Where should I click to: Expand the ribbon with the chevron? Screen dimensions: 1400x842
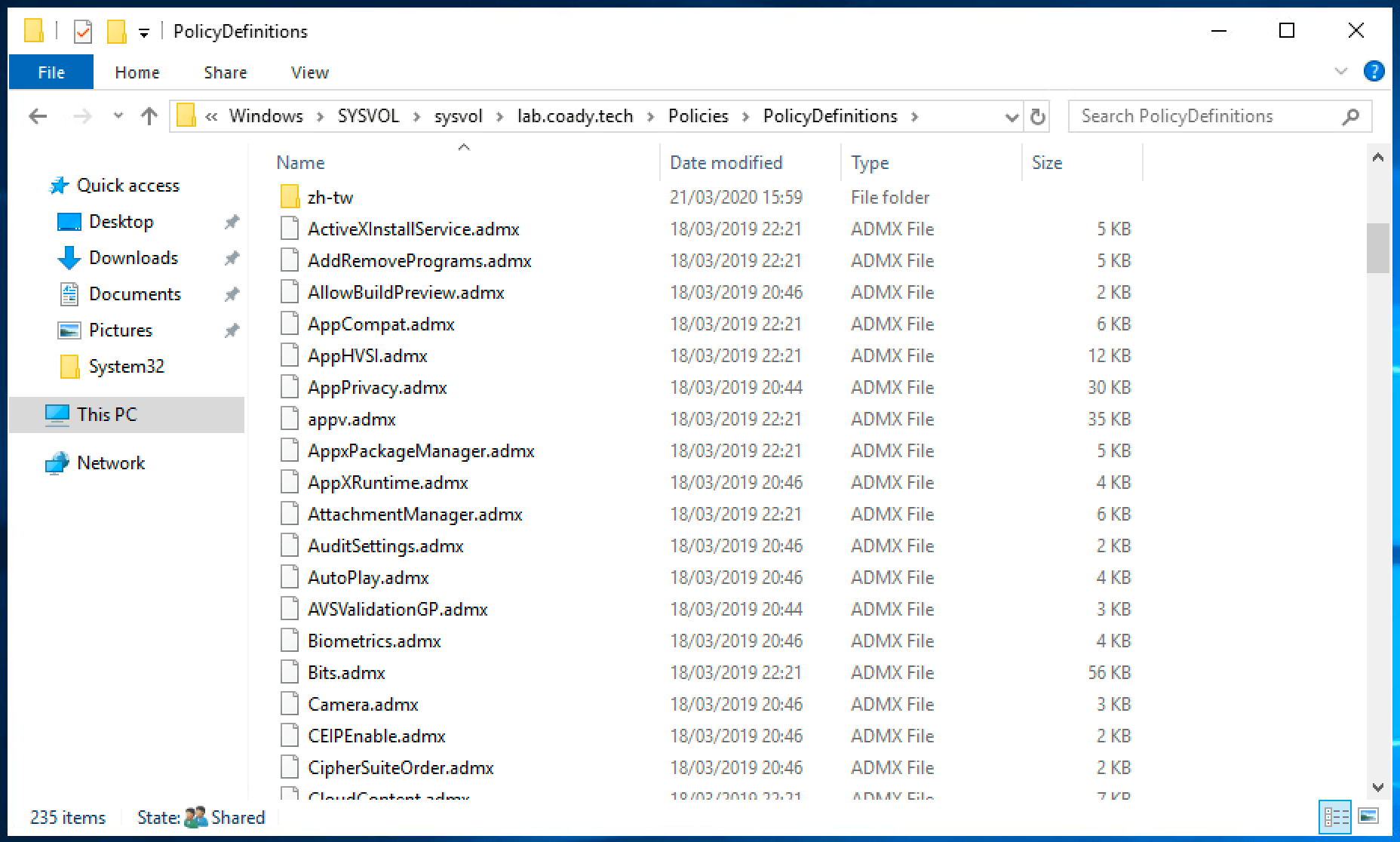click(1340, 72)
